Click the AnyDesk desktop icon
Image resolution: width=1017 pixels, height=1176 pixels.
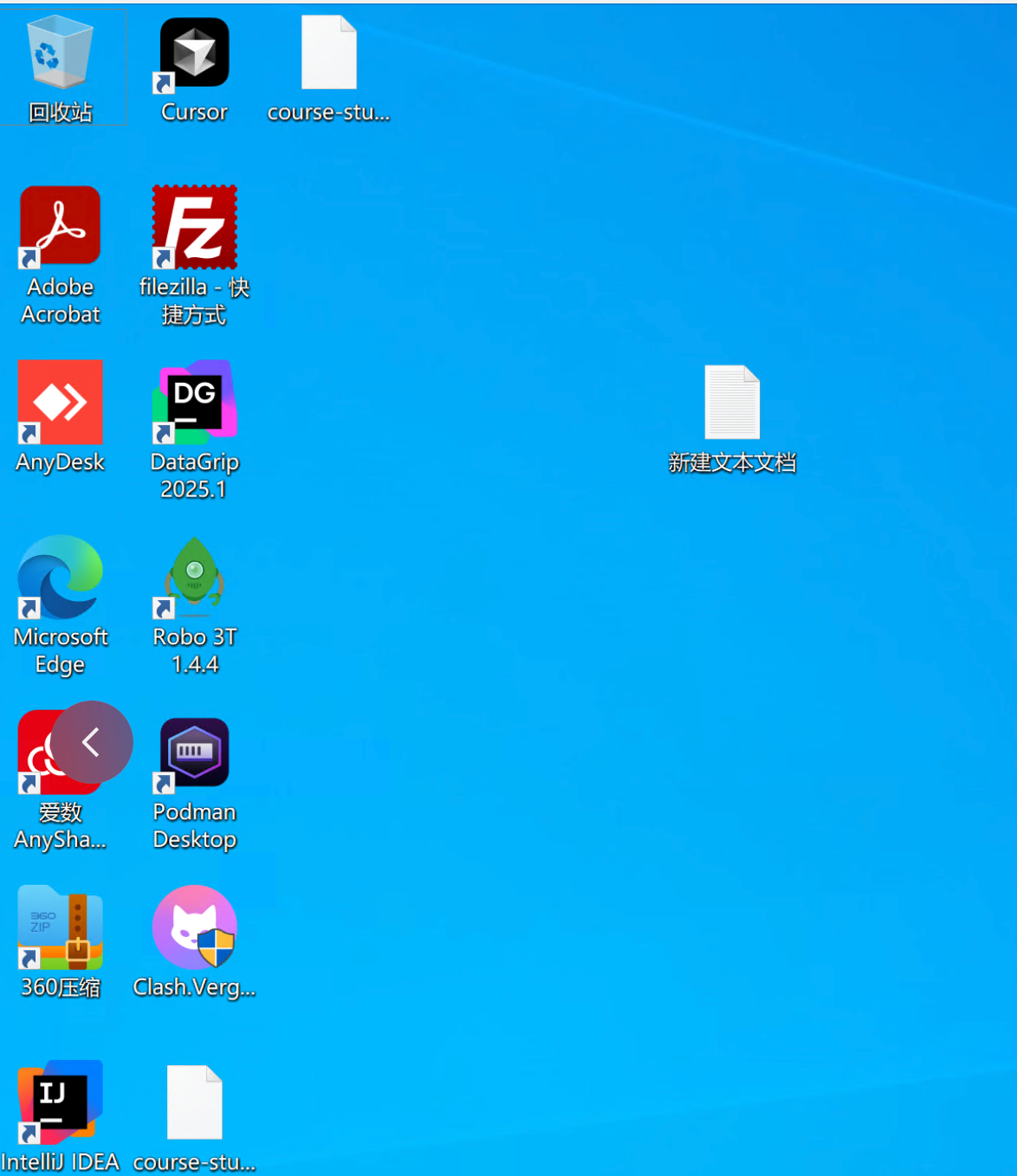tap(60, 403)
